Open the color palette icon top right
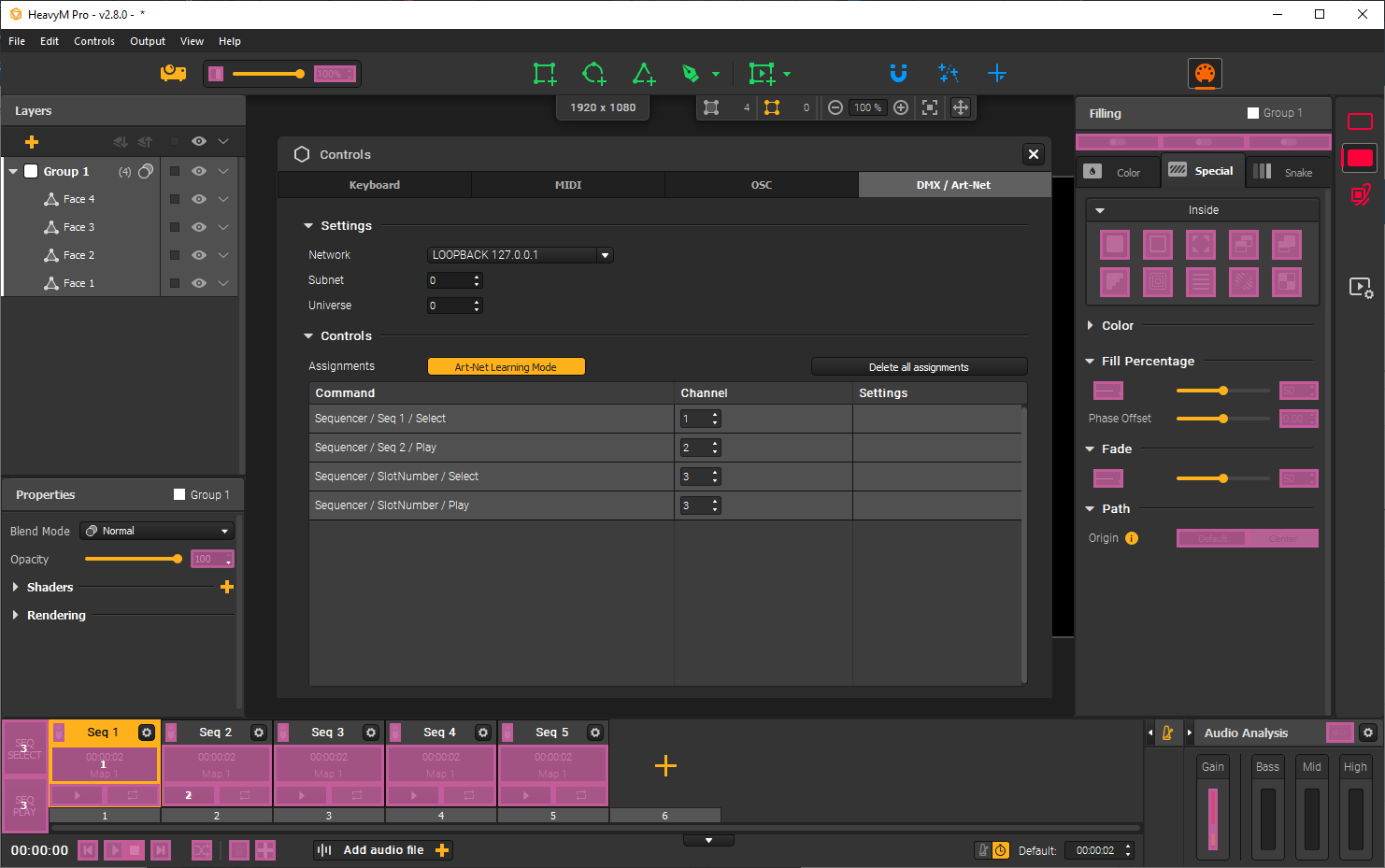Image resolution: width=1385 pixels, height=868 pixels. point(1205,73)
